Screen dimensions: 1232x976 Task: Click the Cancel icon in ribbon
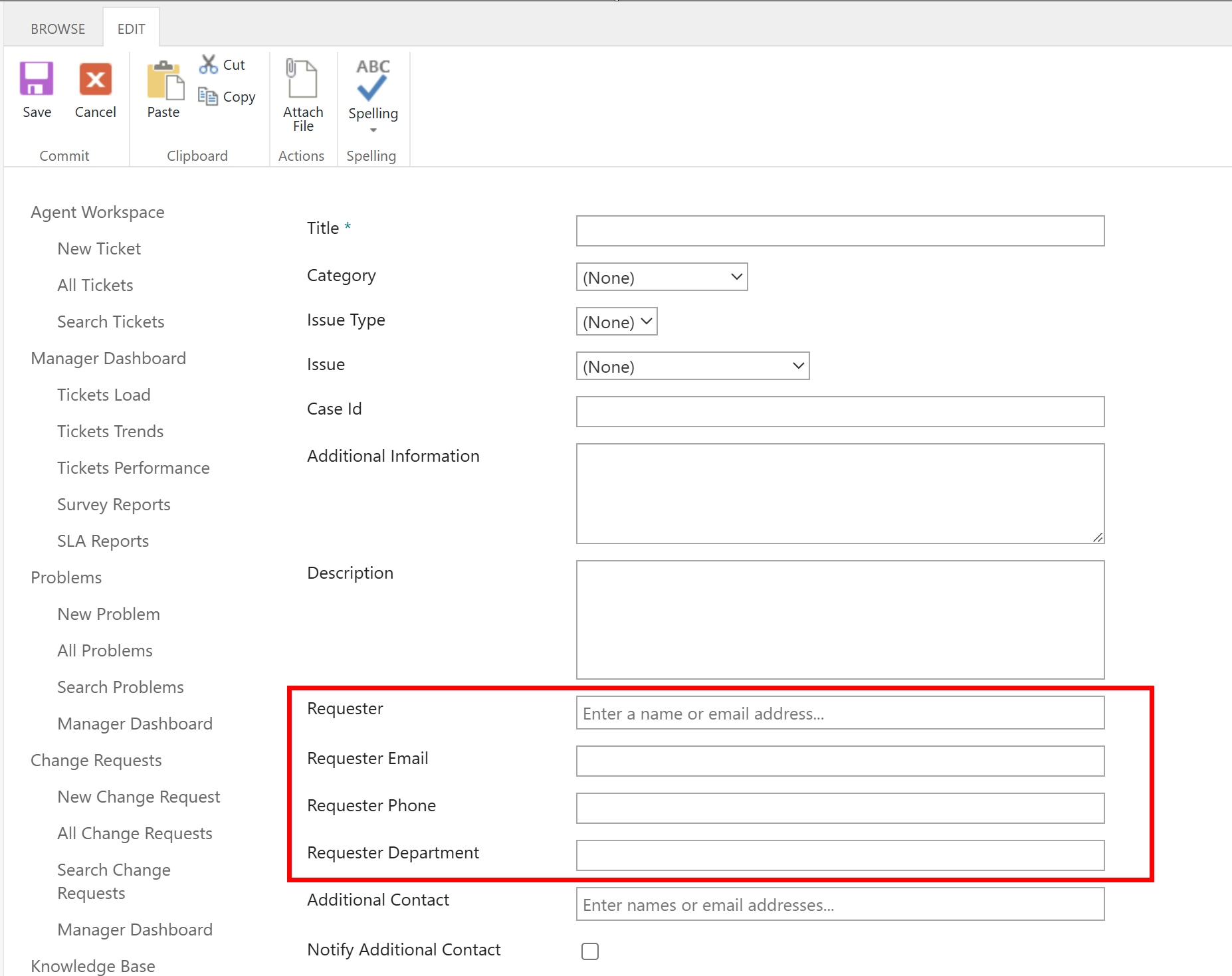pyautogui.click(x=95, y=79)
